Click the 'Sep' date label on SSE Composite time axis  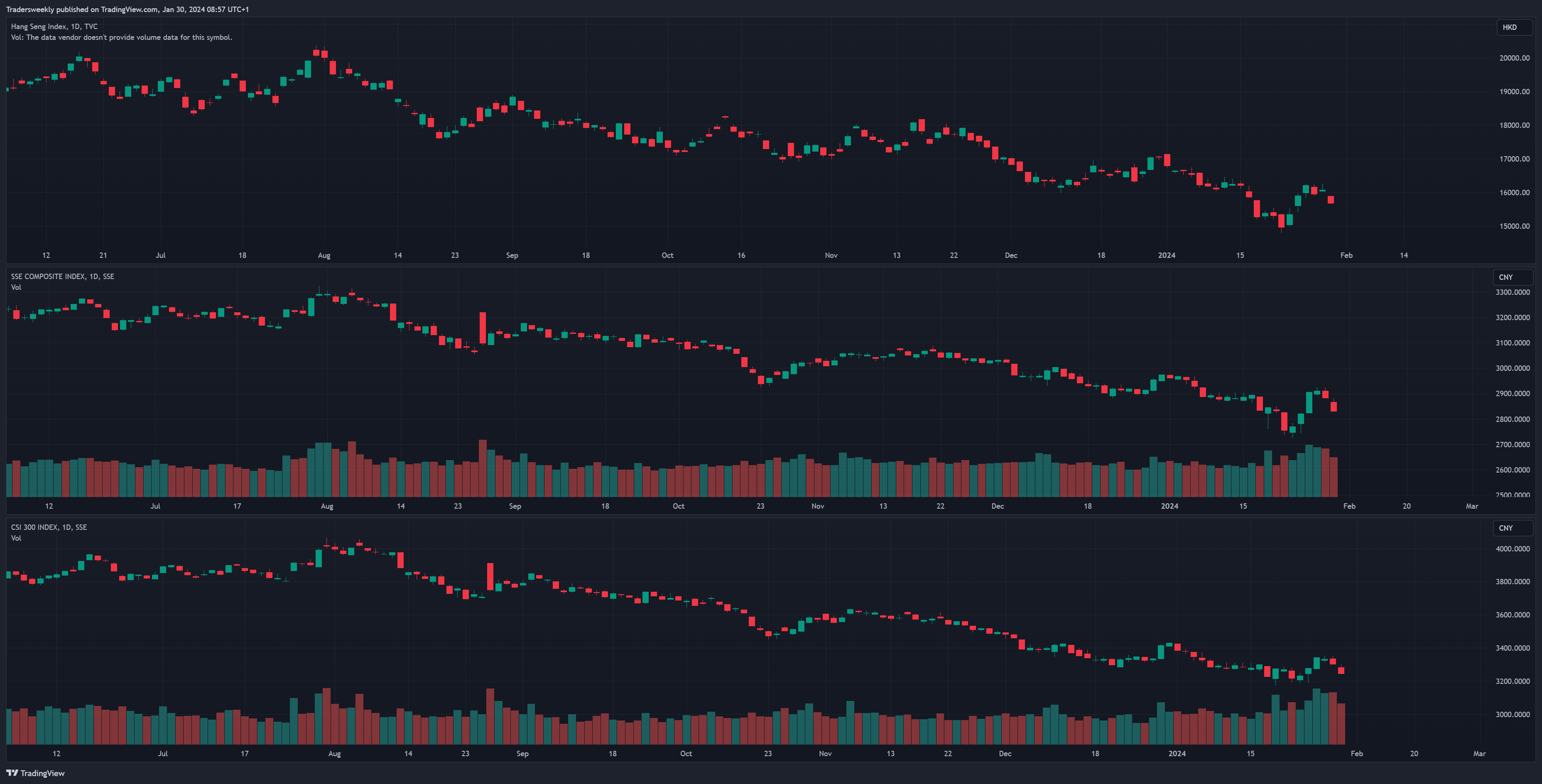point(515,506)
